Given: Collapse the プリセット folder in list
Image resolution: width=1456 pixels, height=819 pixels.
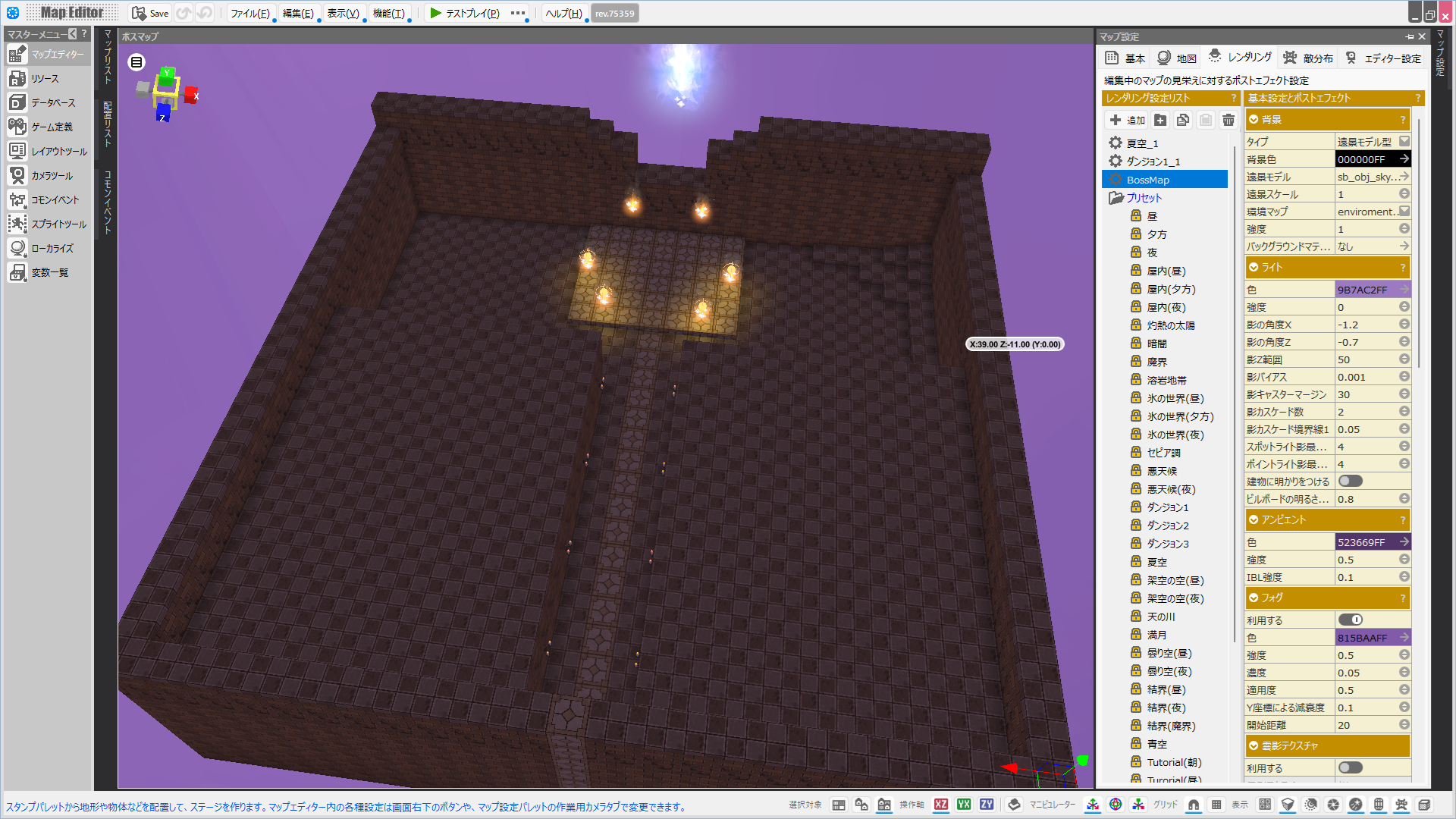Looking at the screenshot, I should coord(1116,198).
